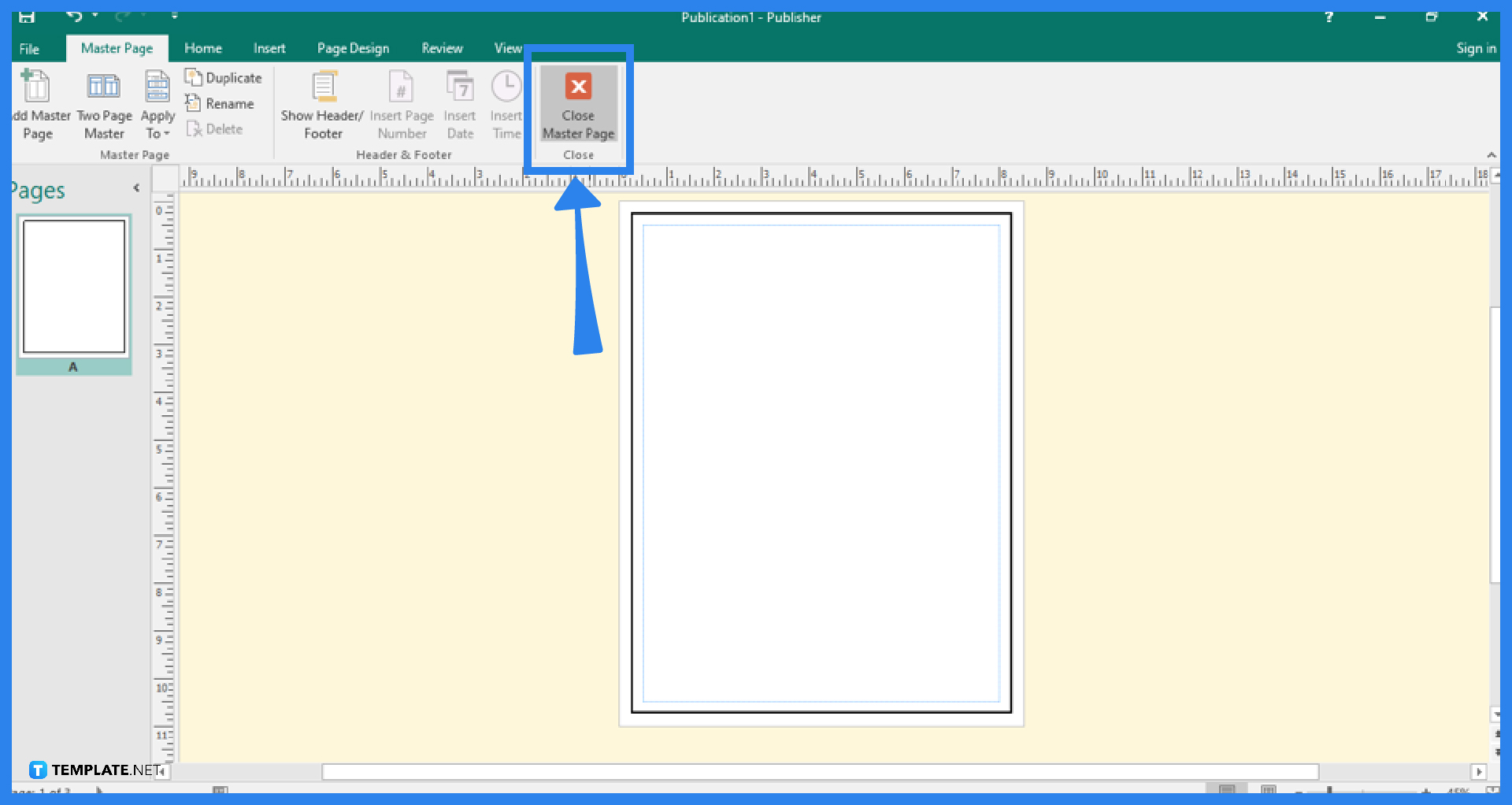Viewport: 1512px width, 805px height.
Task: Select the Add Master Page icon
Action: point(36,103)
